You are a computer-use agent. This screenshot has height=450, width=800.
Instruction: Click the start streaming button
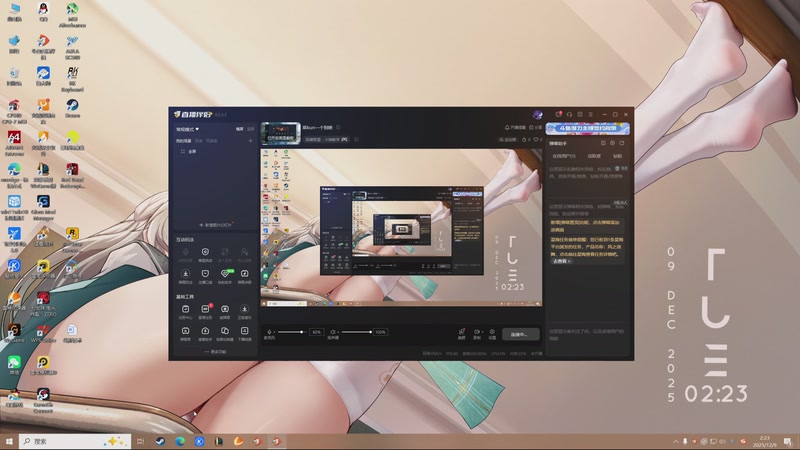[520, 334]
